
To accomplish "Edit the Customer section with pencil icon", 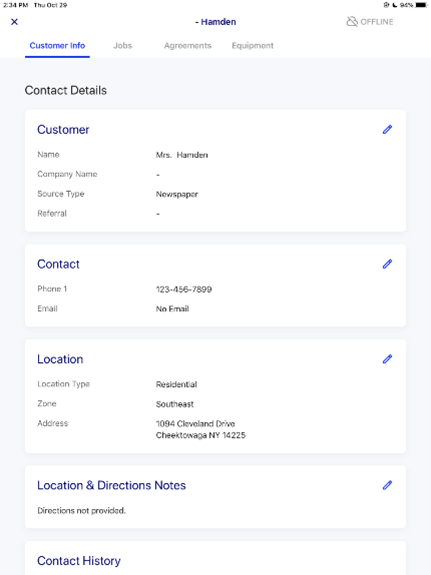I will pyautogui.click(x=387, y=129).
